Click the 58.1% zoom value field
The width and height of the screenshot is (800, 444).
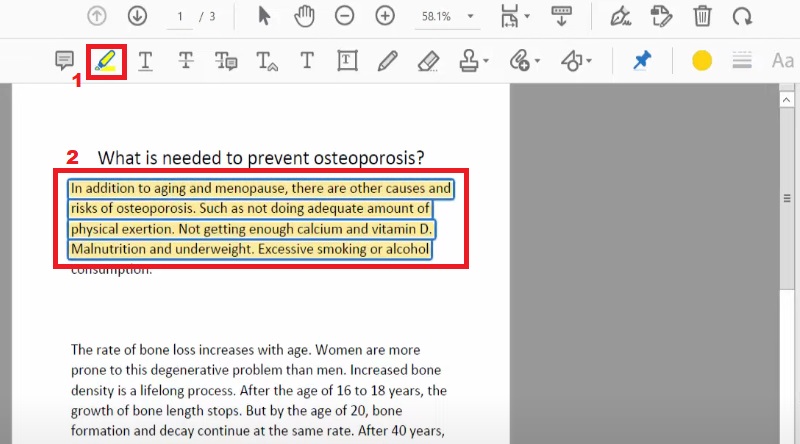pos(437,17)
